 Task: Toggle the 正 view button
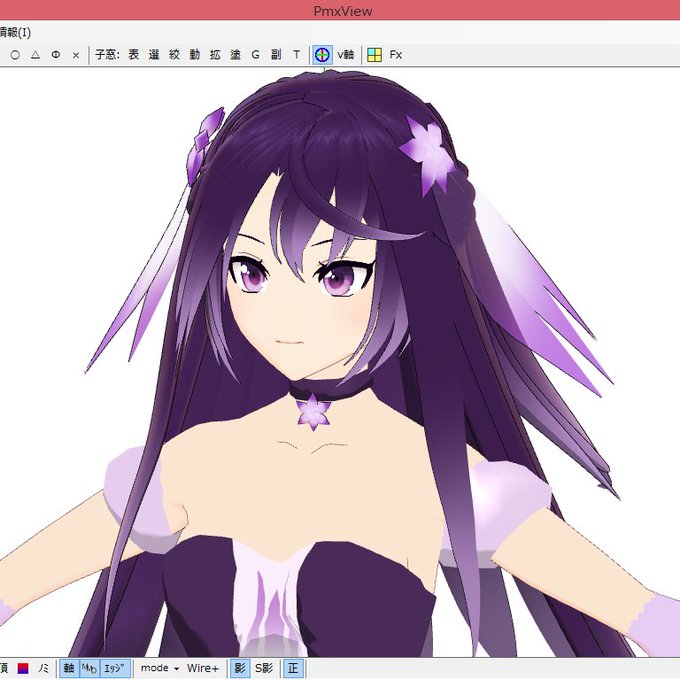click(x=293, y=668)
